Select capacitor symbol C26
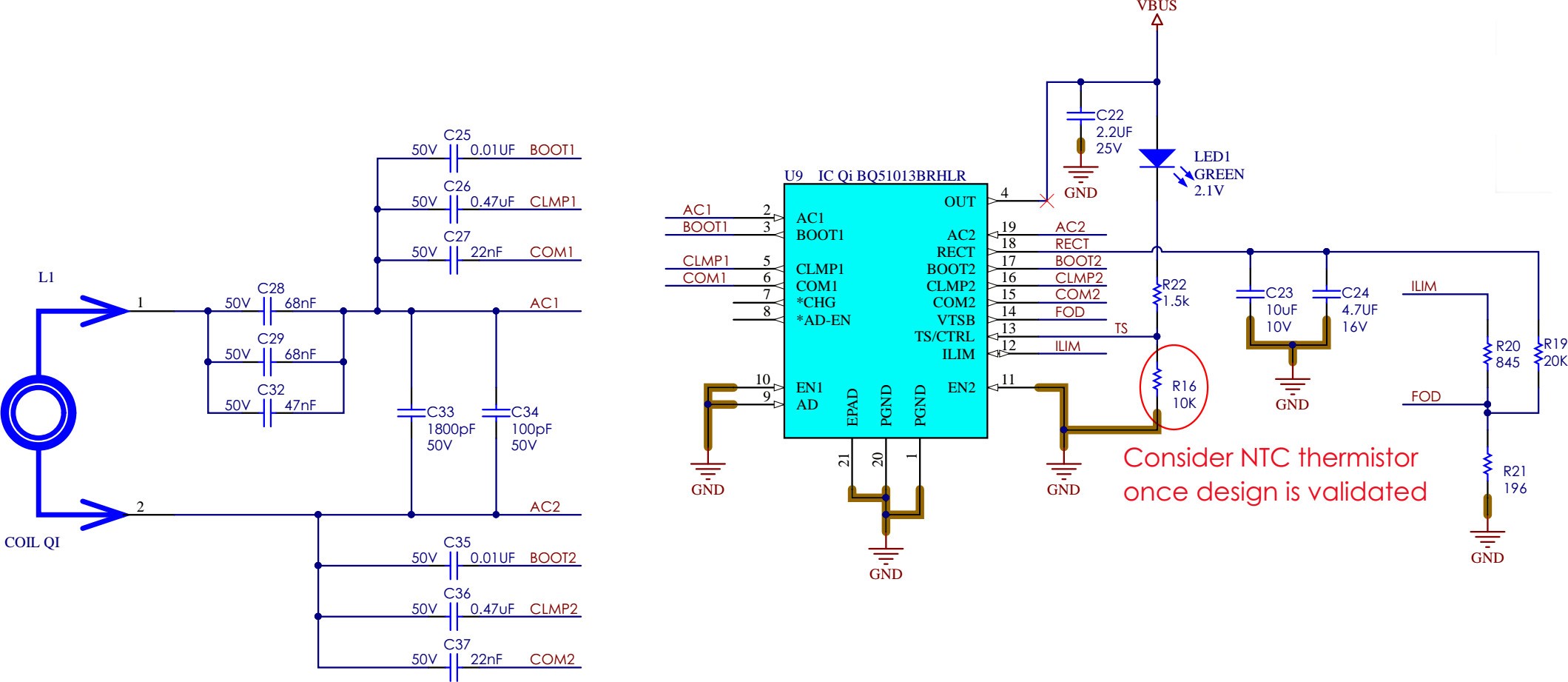The image size is (1568, 682). pyautogui.click(x=454, y=210)
